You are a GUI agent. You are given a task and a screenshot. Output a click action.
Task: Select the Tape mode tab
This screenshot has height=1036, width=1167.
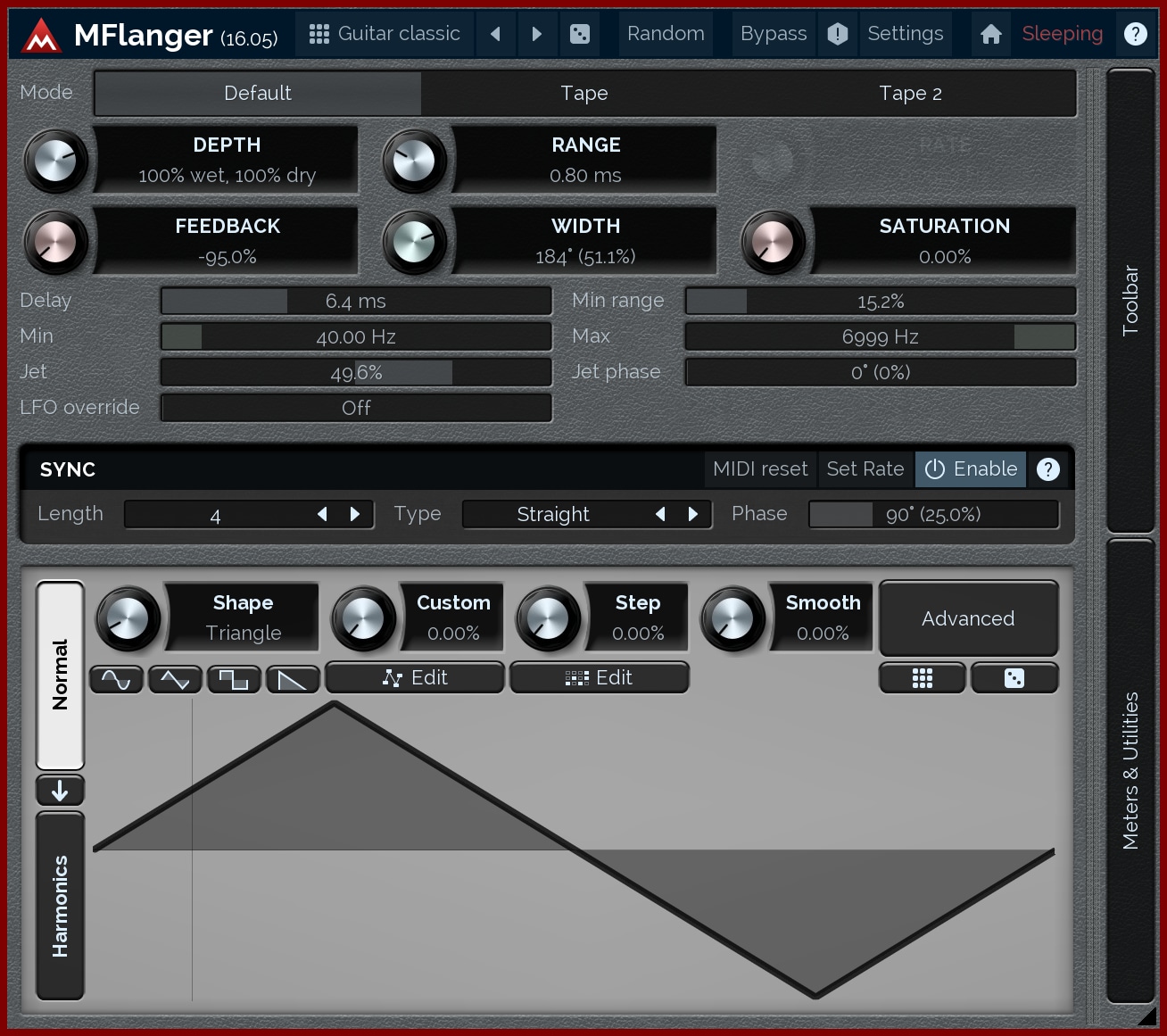tap(584, 94)
